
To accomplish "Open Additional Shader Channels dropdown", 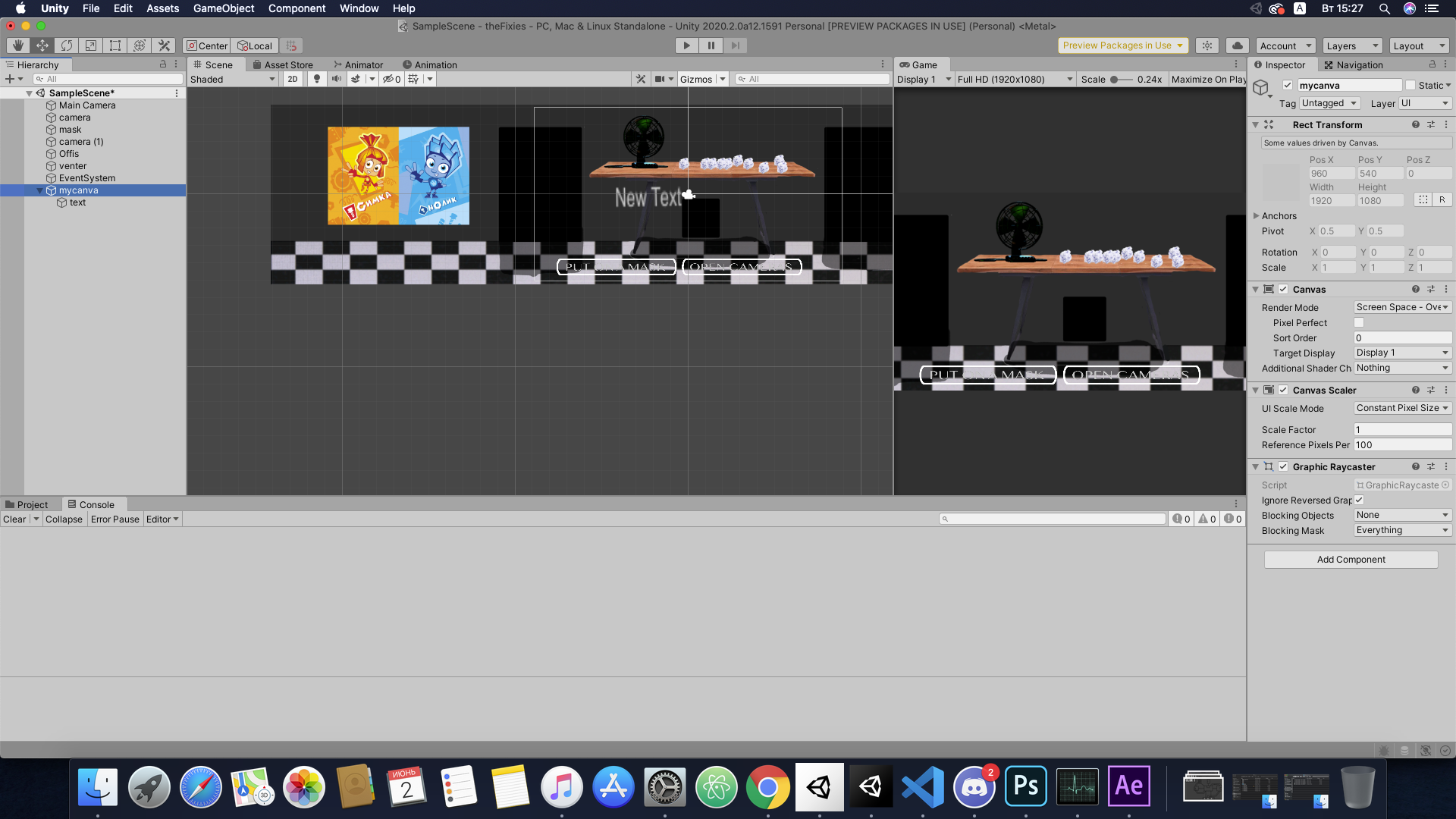I will pyautogui.click(x=1403, y=368).
